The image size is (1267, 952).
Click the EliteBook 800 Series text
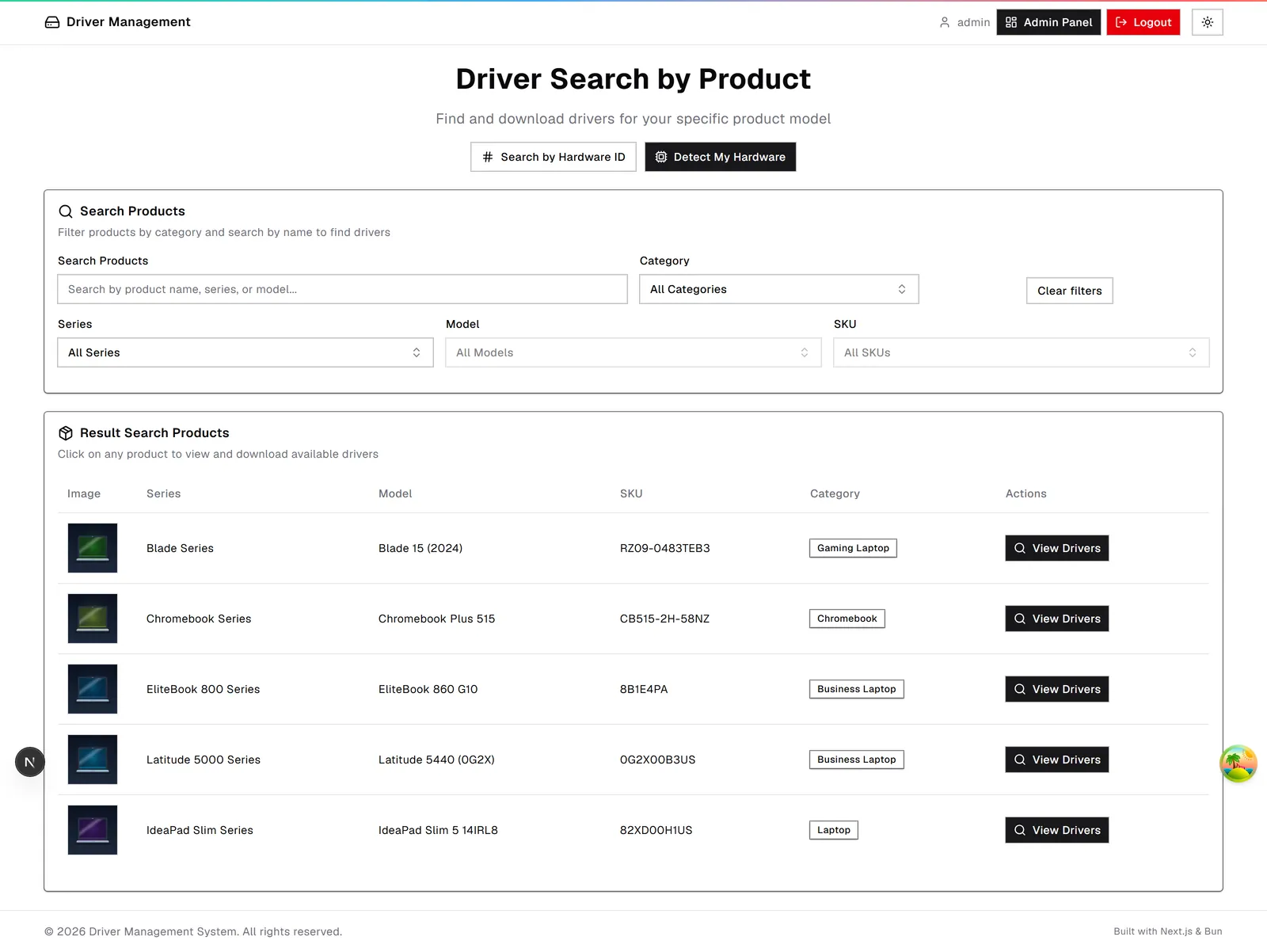pyautogui.click(x=203, y=689)
